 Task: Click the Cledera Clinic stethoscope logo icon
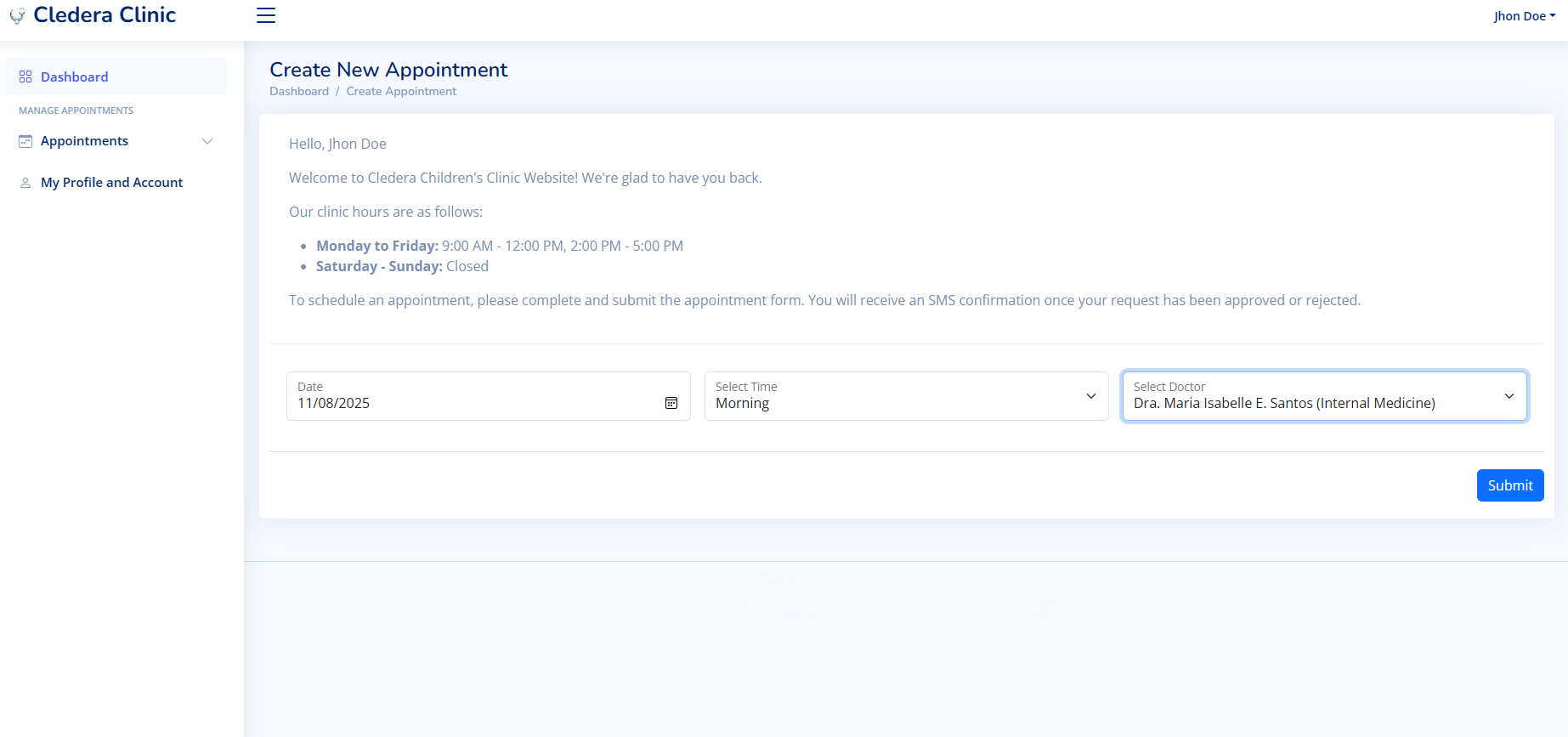tap(17, 15)
